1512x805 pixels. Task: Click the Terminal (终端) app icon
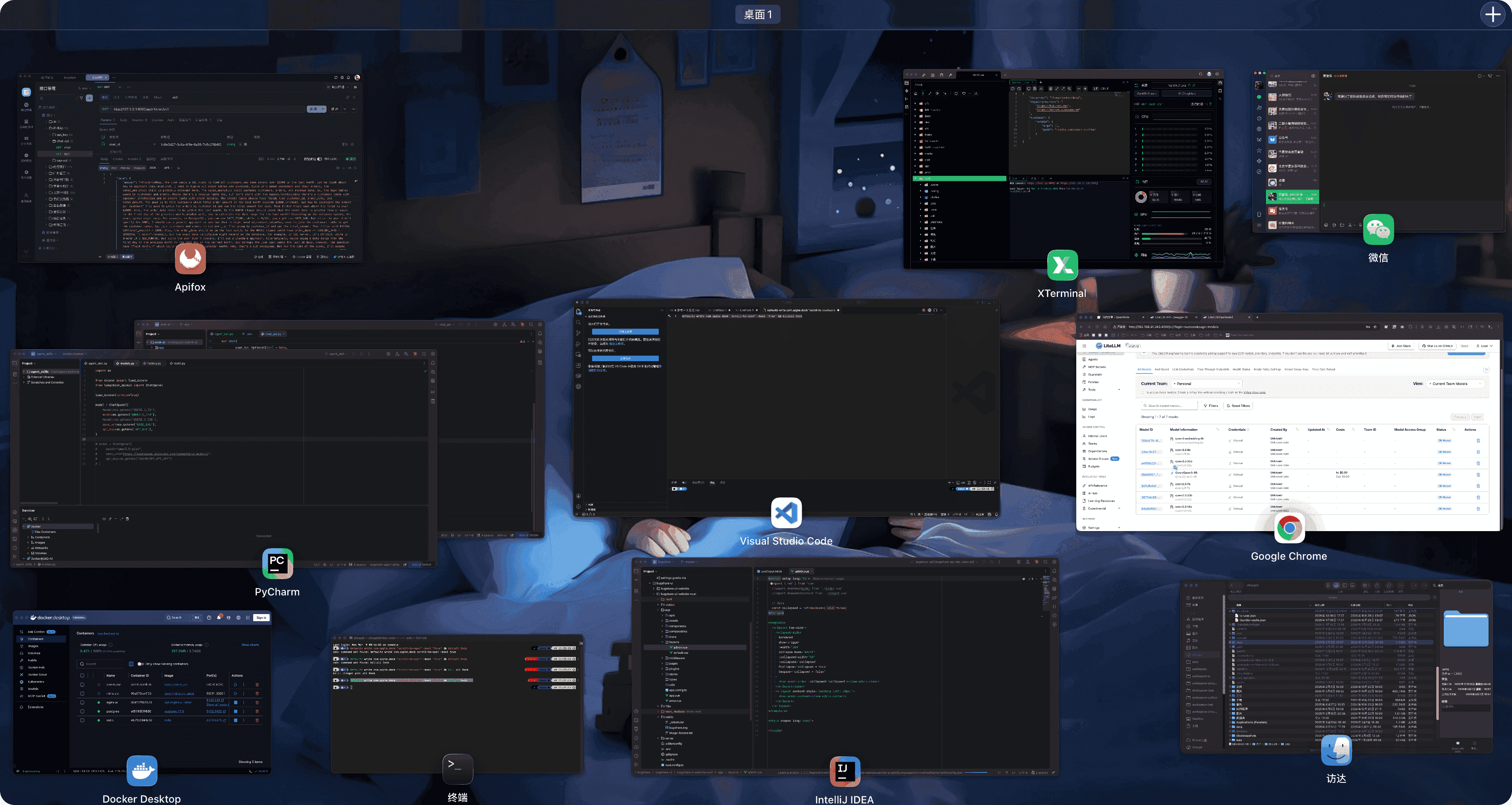coord(457,768)
